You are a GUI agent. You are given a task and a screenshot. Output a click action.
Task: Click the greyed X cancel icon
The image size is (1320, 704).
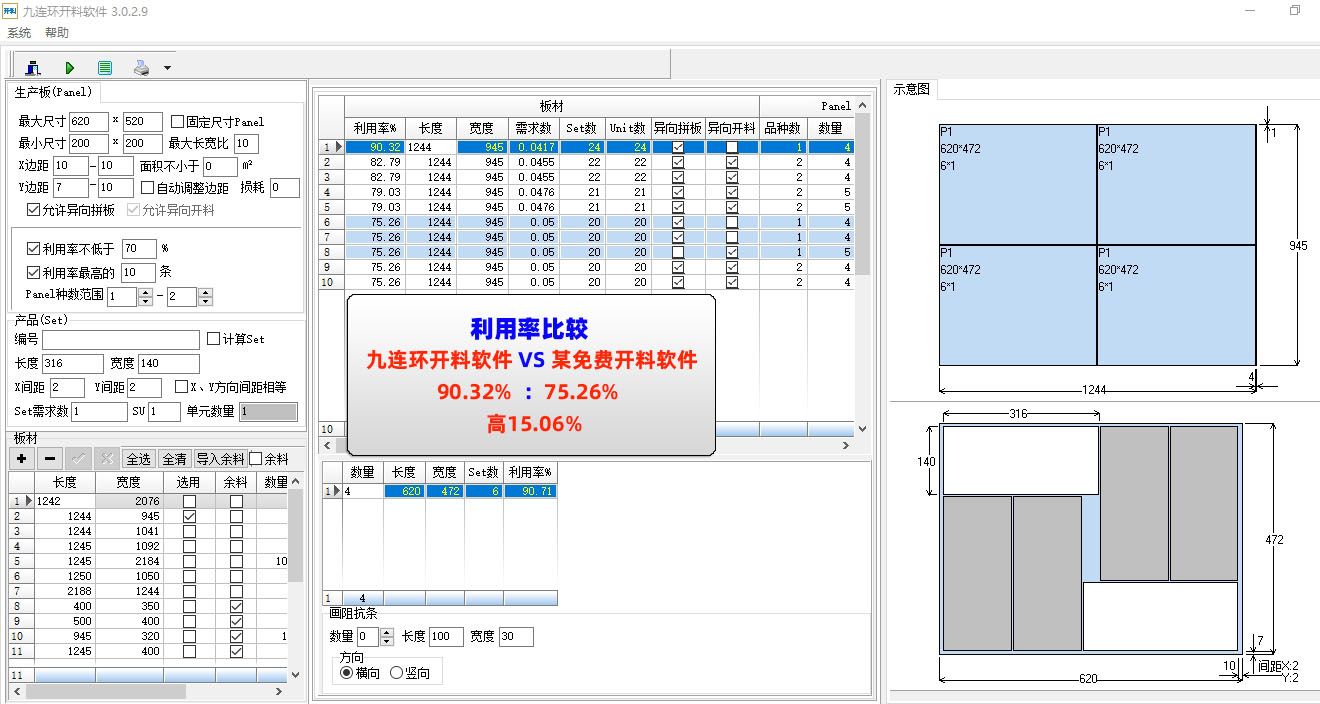(x=106, y=458)
